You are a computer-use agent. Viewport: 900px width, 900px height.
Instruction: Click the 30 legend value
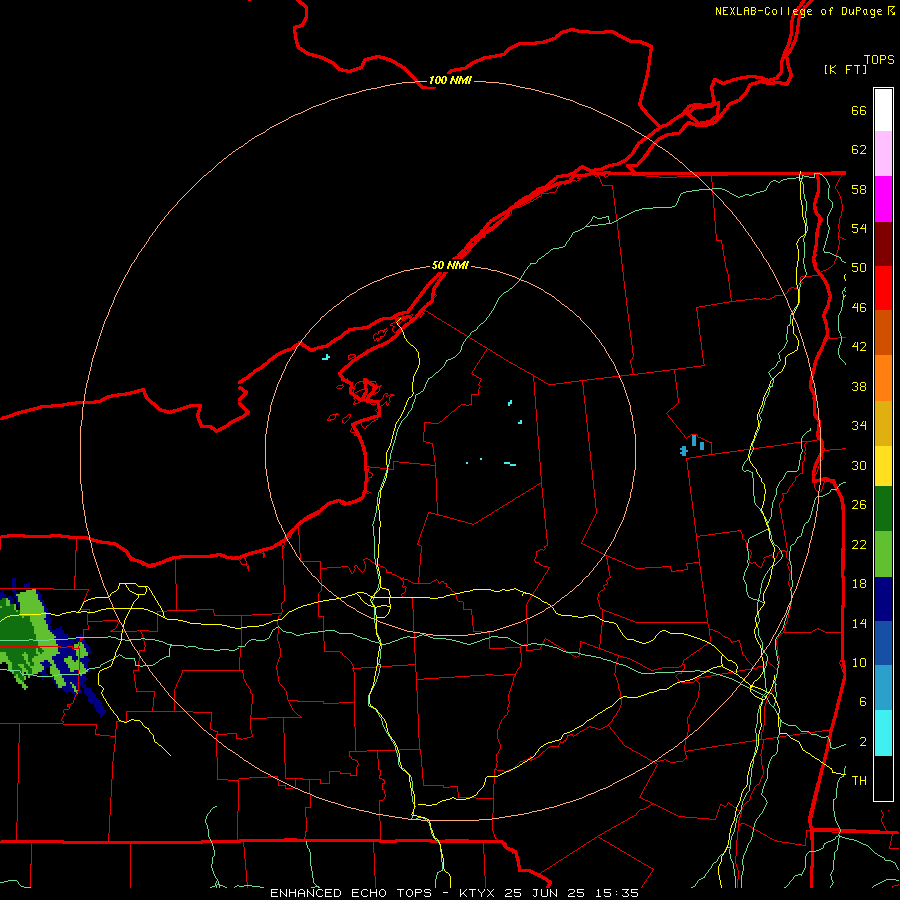859,465
